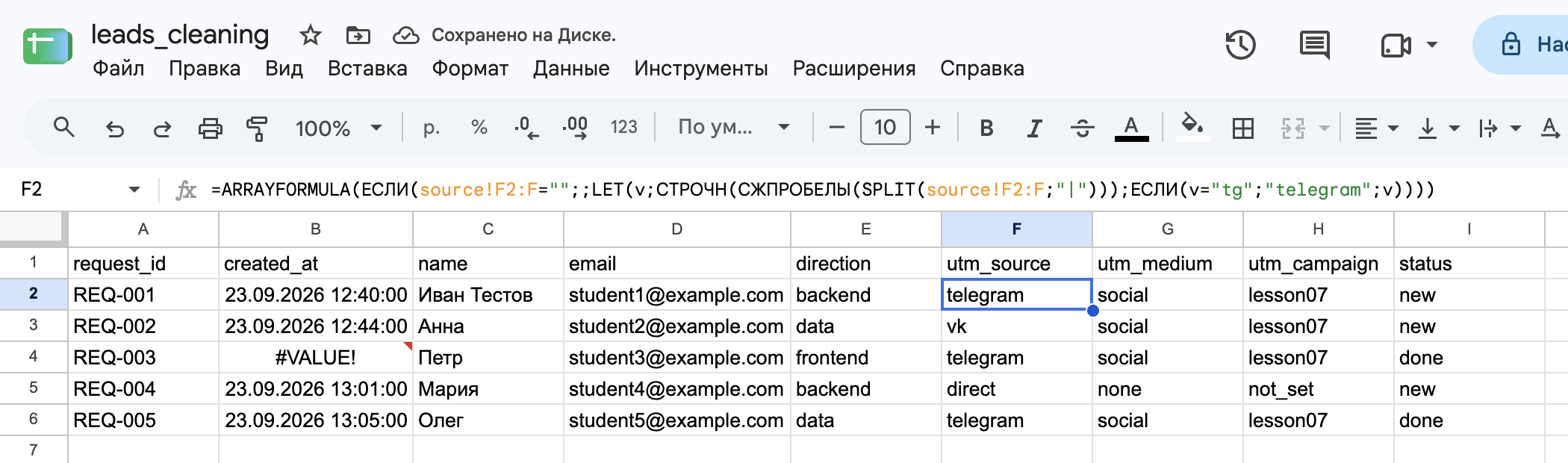Select cell with student3@example.com
The image size is (1568, 463).
tap(676, 357)
